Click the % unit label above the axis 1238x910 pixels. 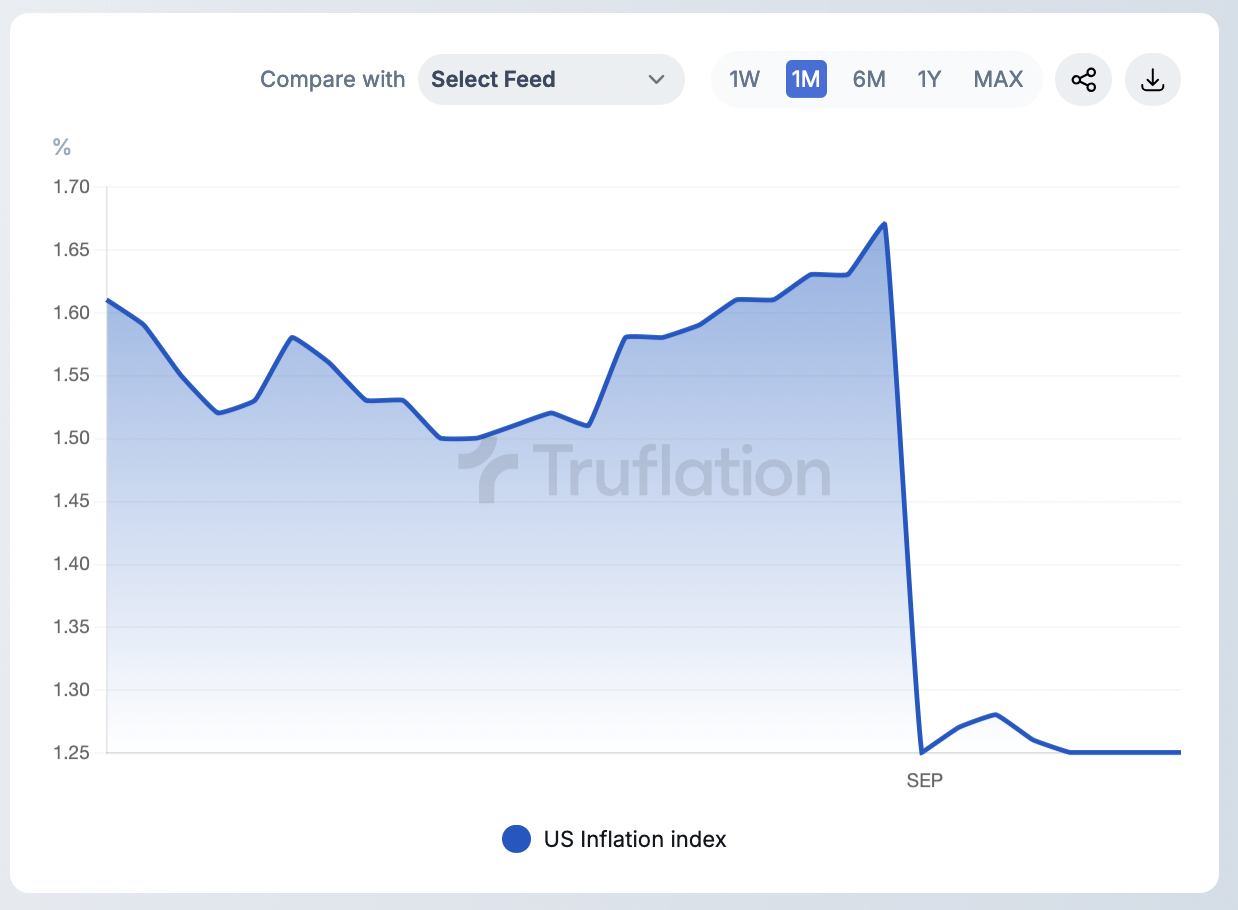(x=62, y=148)
